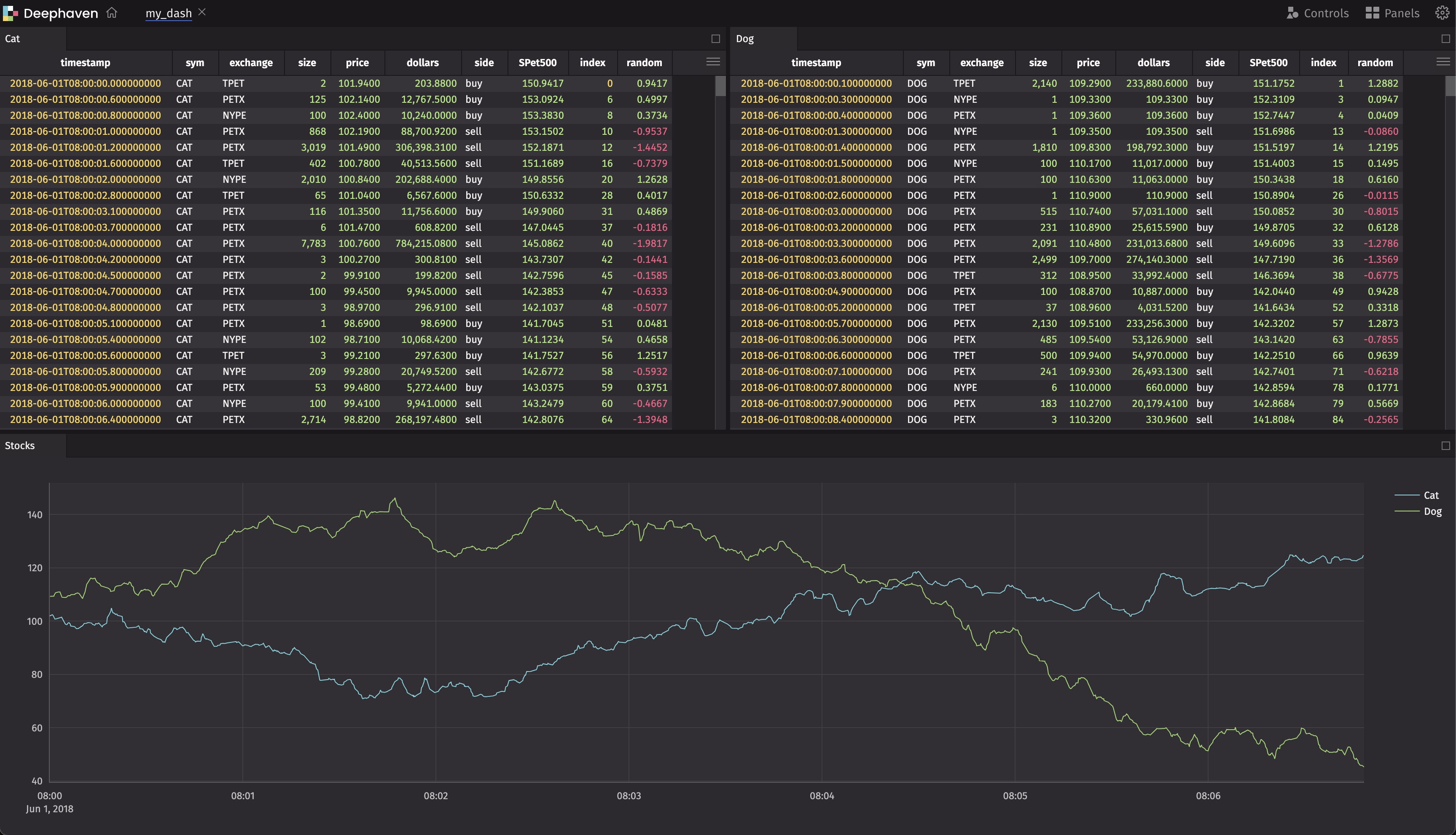Image resolution: width=1456 pixels, height=835 pixels.
Task: Click the Deephaven logo
Action: click(10, 13)
